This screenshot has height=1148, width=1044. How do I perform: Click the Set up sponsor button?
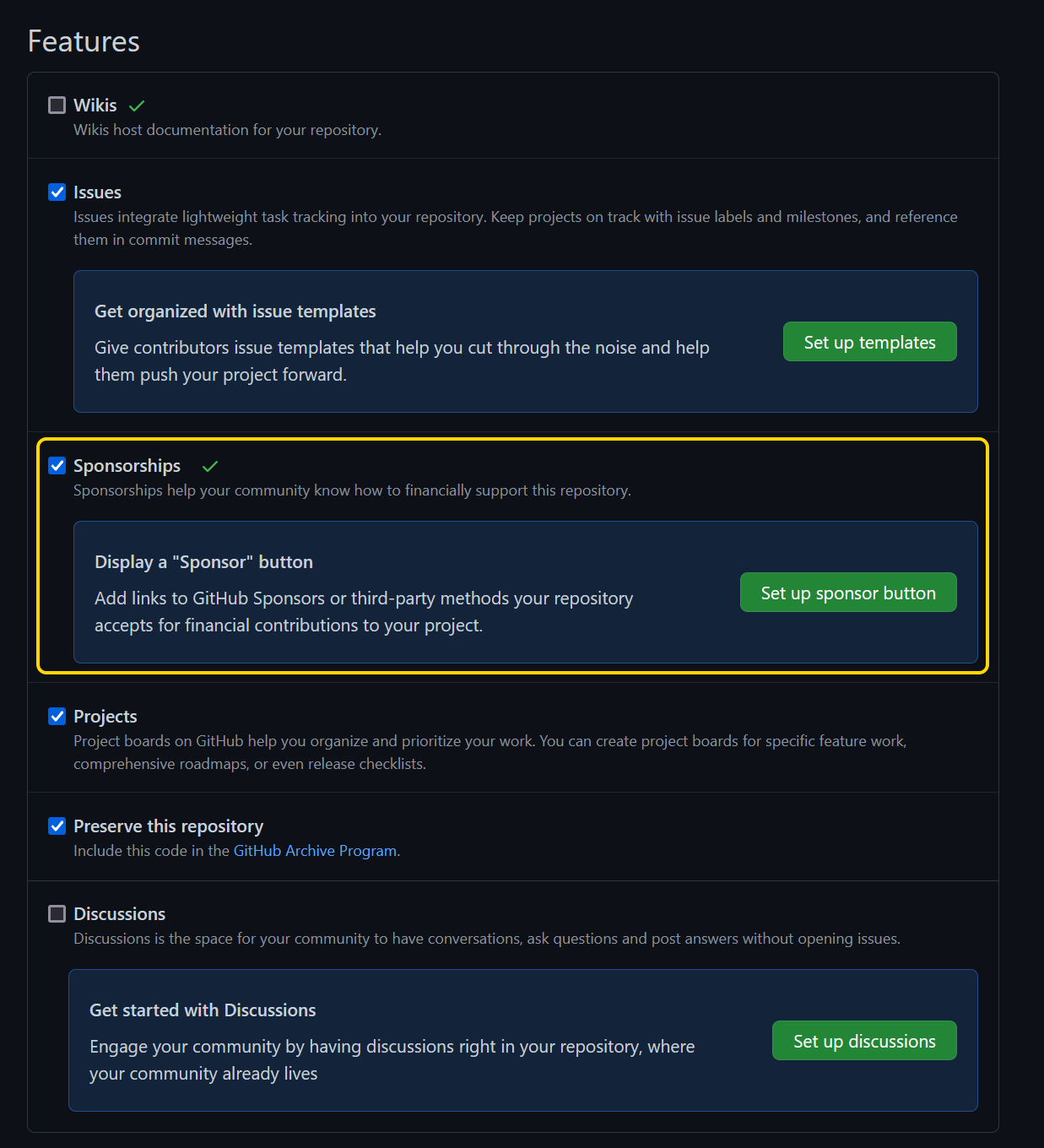[847, 592]
